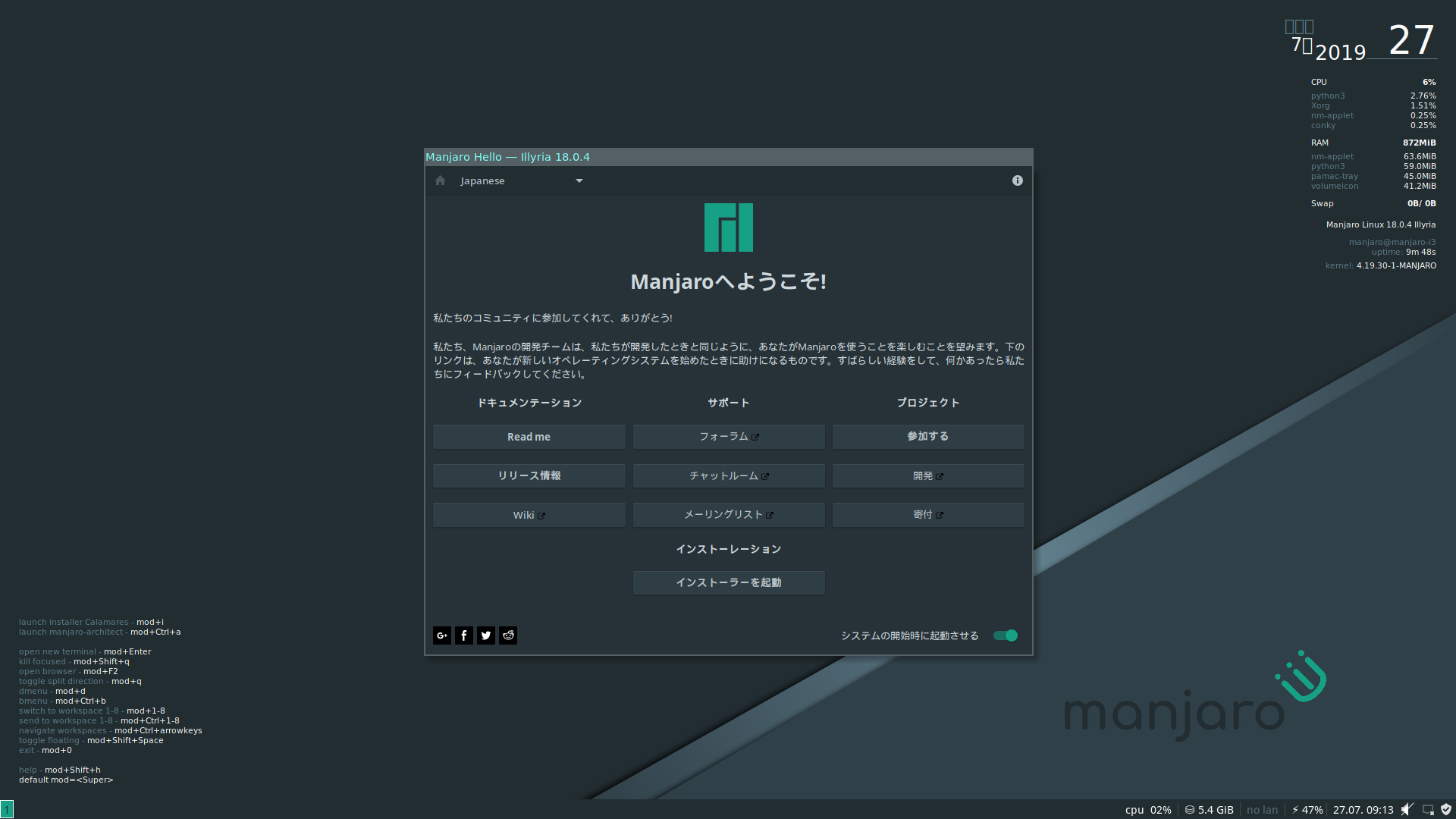Open the Facebook social icon
This screenshot has width=1456, height=819.
click(x=464, y=635)
